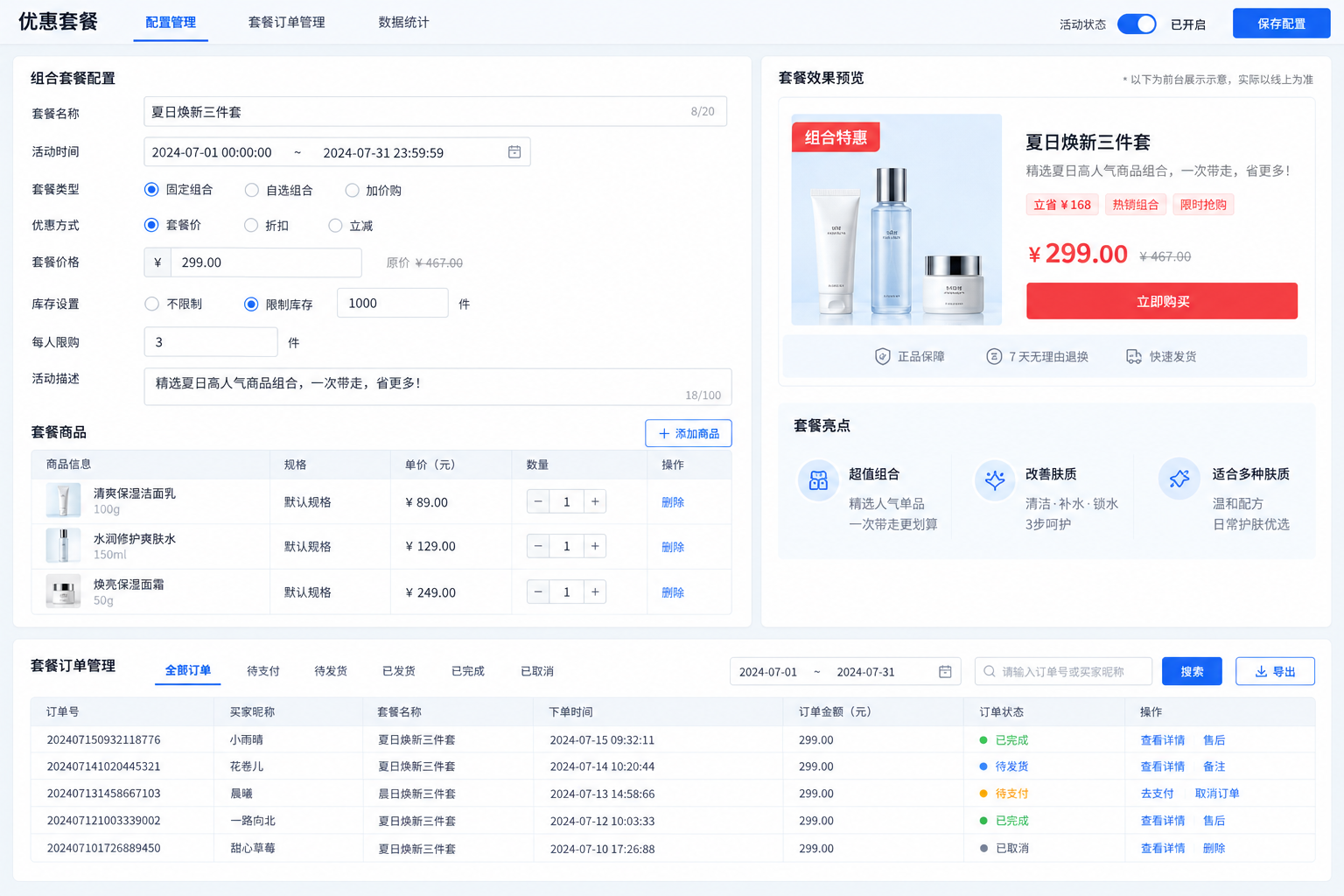Click 取消订单 for order by 晨曦
The width and height of the screenshot is (1344, 896).
1217,794
